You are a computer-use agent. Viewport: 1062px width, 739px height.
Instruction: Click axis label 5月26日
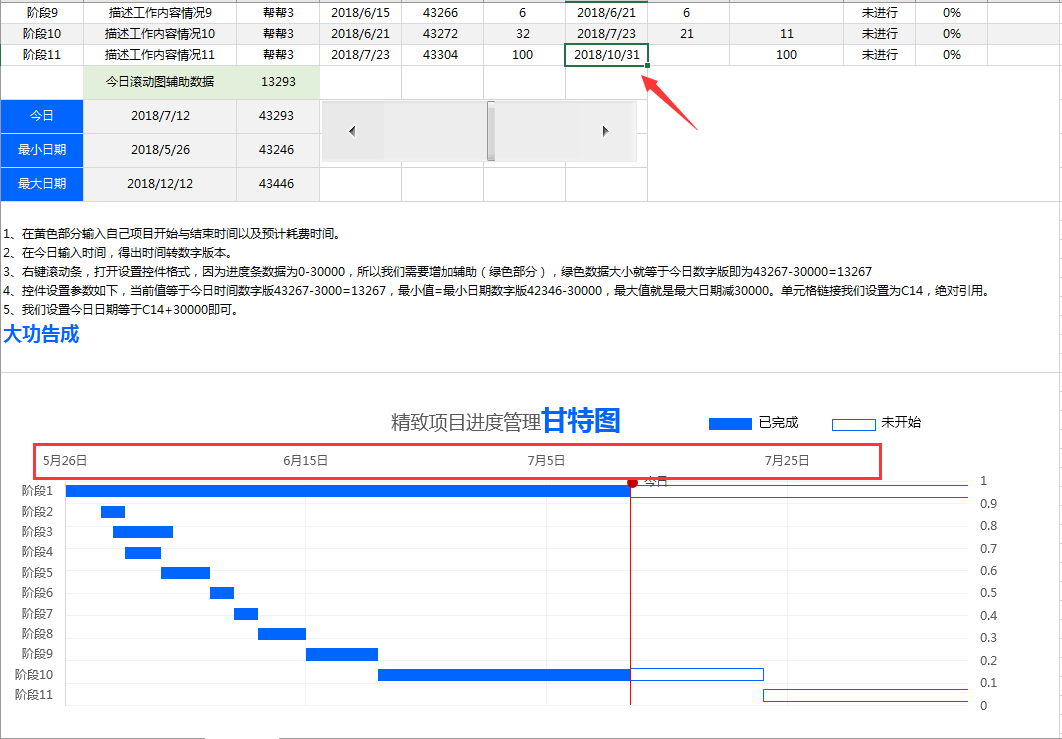click(65, 461)
